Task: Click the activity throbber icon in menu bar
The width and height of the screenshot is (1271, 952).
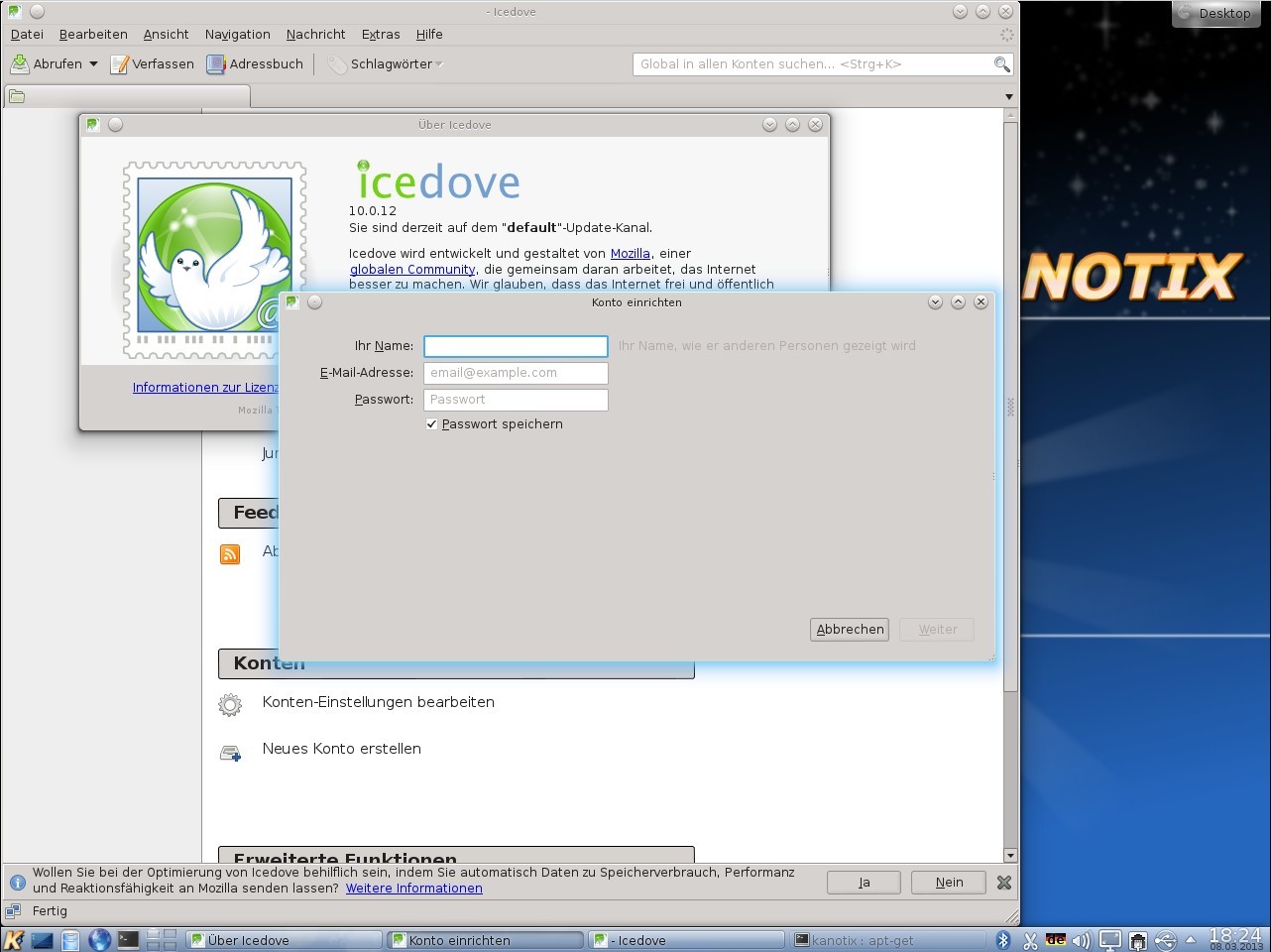Action: [1006, 34]
